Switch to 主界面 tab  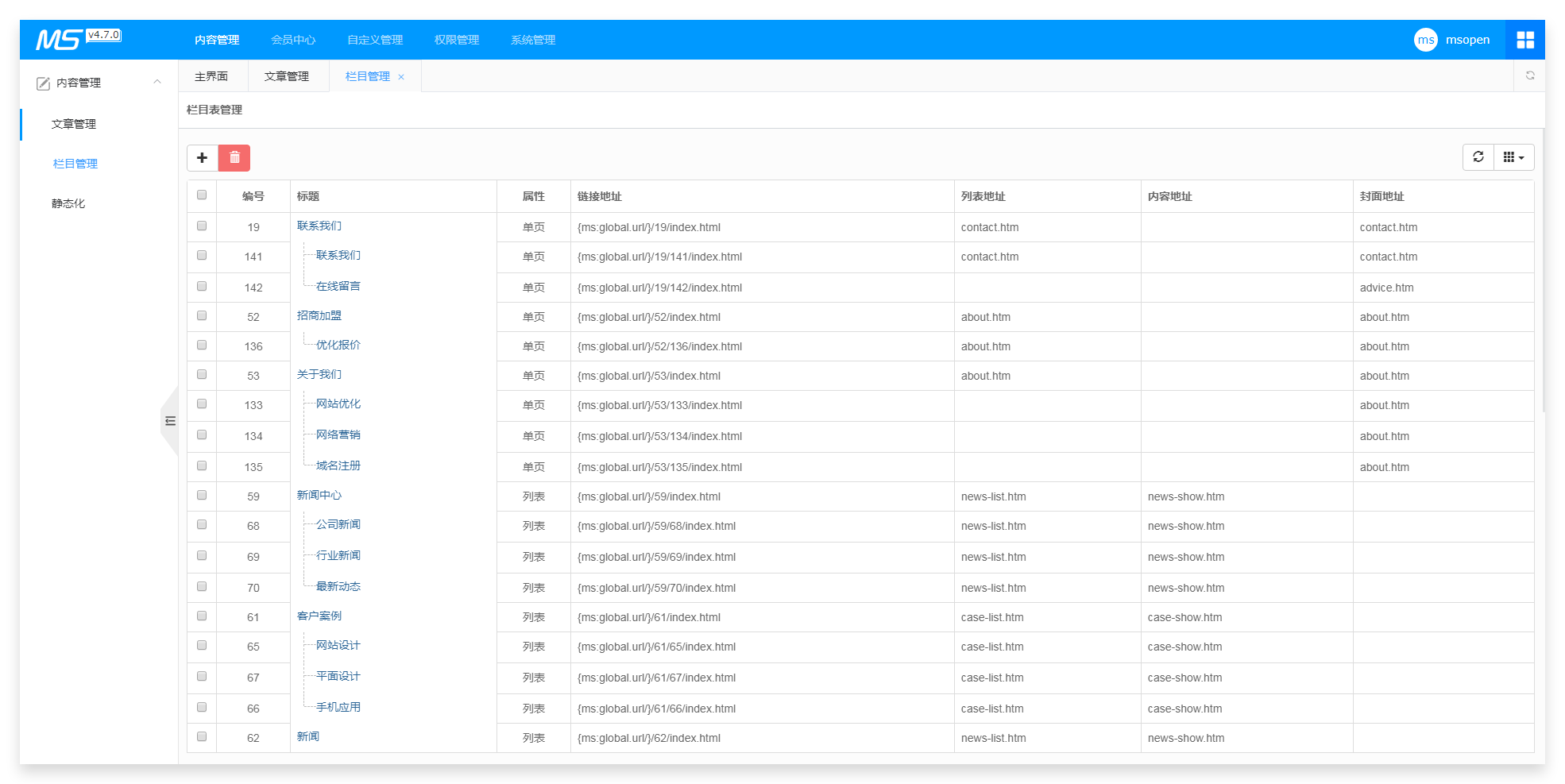[211, 76]
